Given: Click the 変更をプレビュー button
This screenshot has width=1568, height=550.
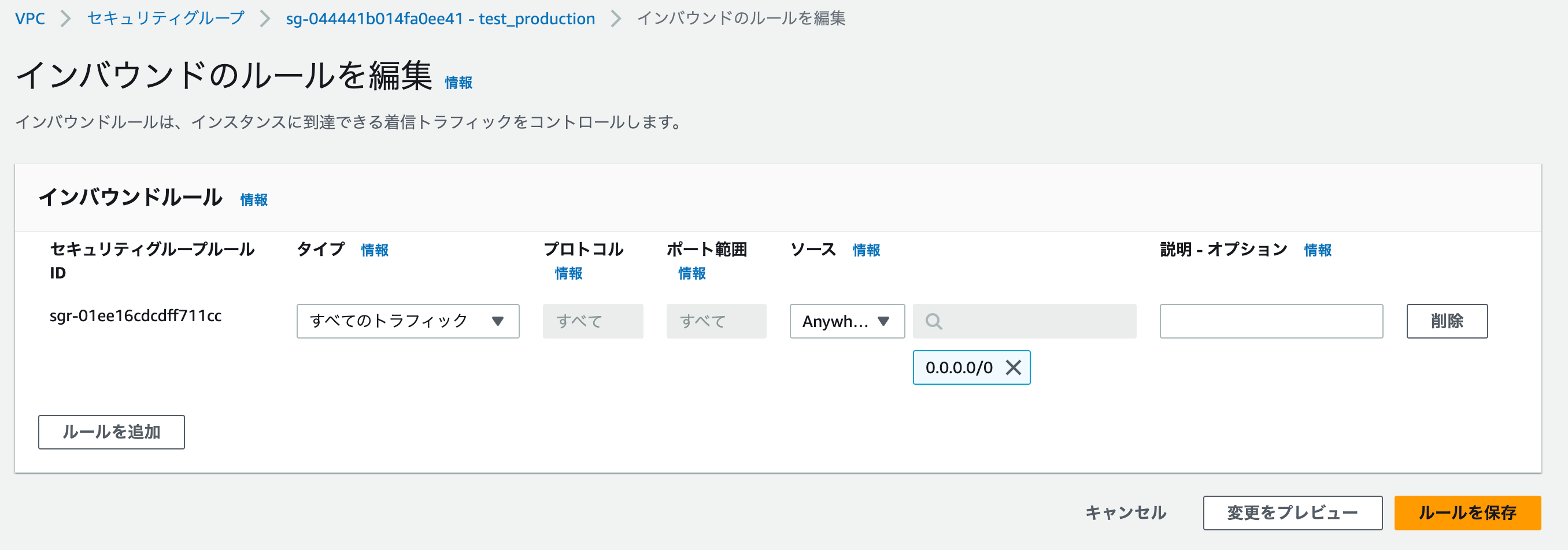Looking at the screenshot, I should tap(1292, 513).
